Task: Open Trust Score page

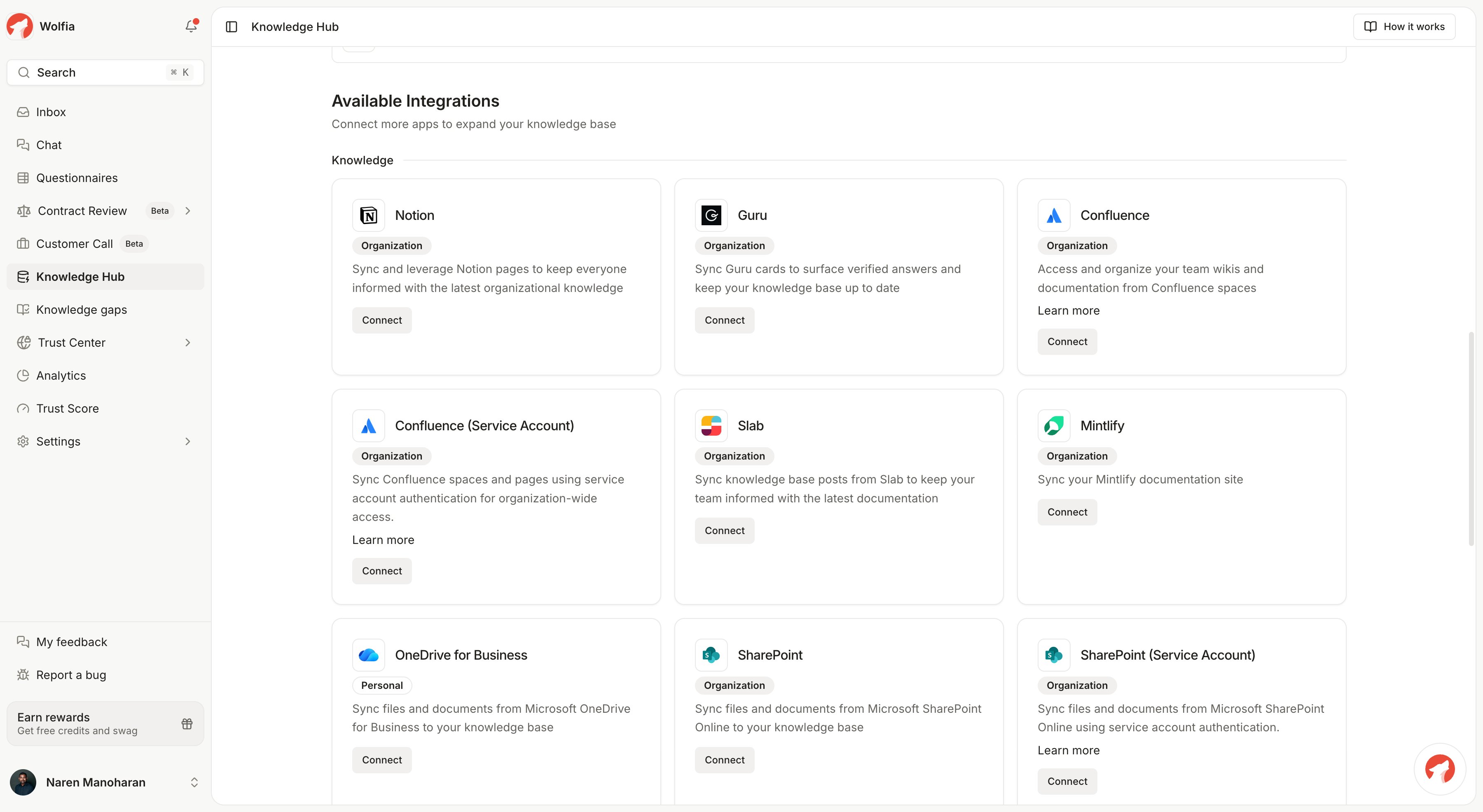Action: (x=105, y=408)
